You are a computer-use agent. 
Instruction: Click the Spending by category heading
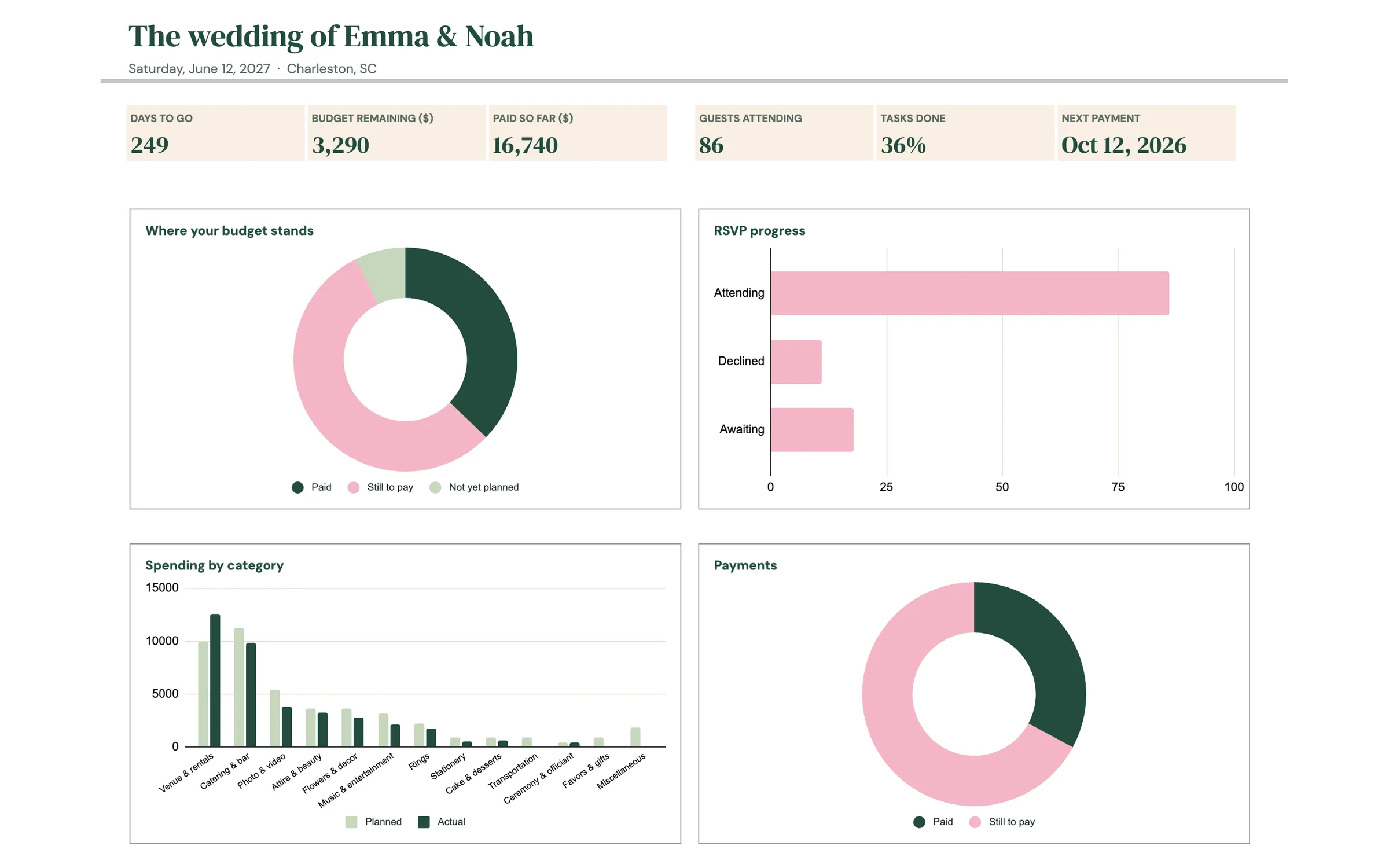(x=214, y=565)
